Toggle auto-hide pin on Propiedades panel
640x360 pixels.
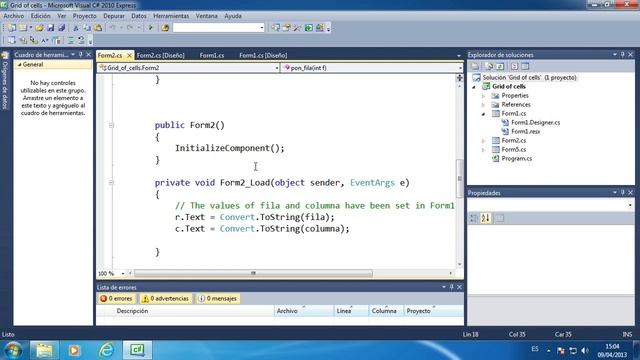[x=622, y=192]
